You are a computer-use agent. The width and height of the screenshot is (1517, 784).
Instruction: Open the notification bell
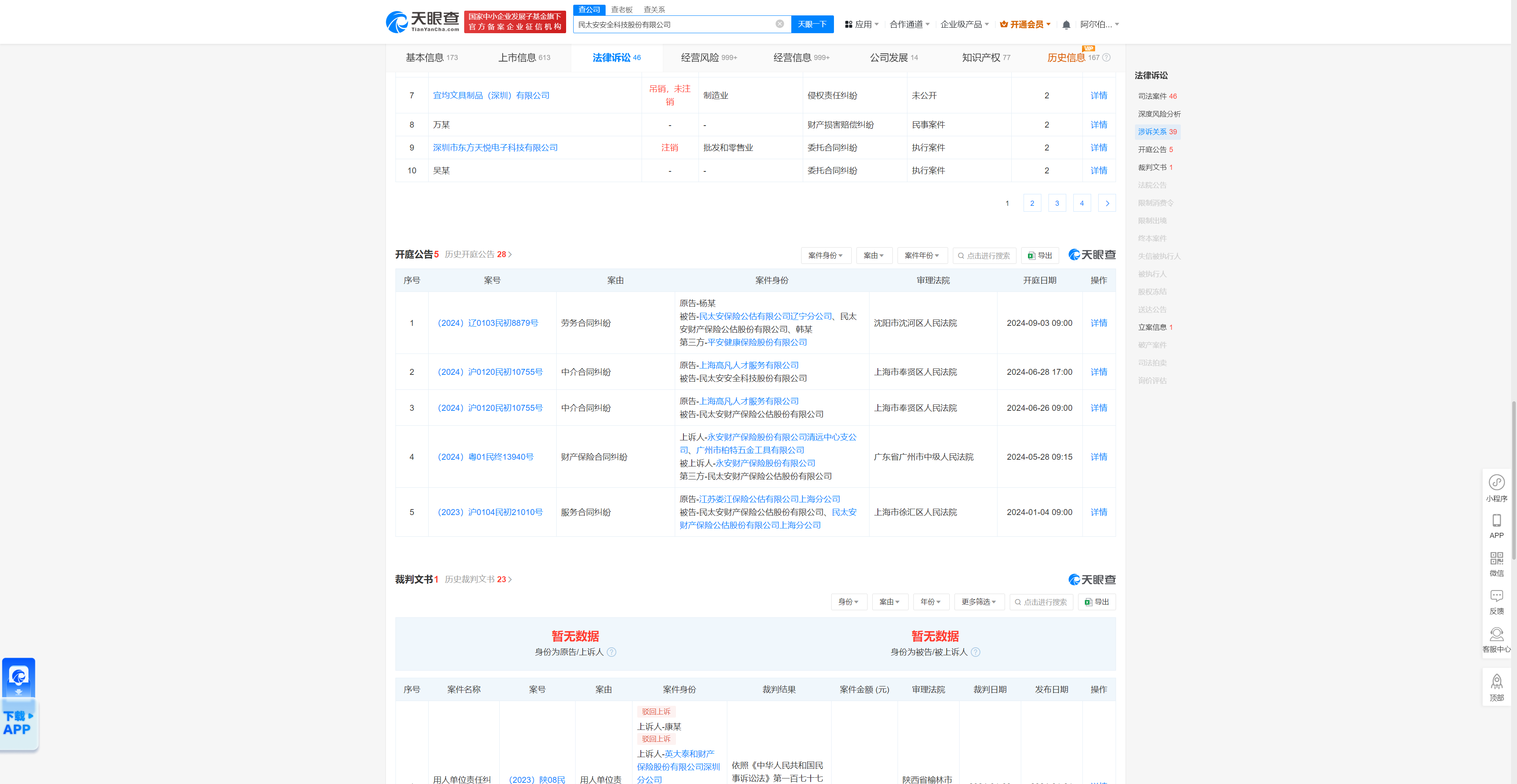tap(1066, 25)
